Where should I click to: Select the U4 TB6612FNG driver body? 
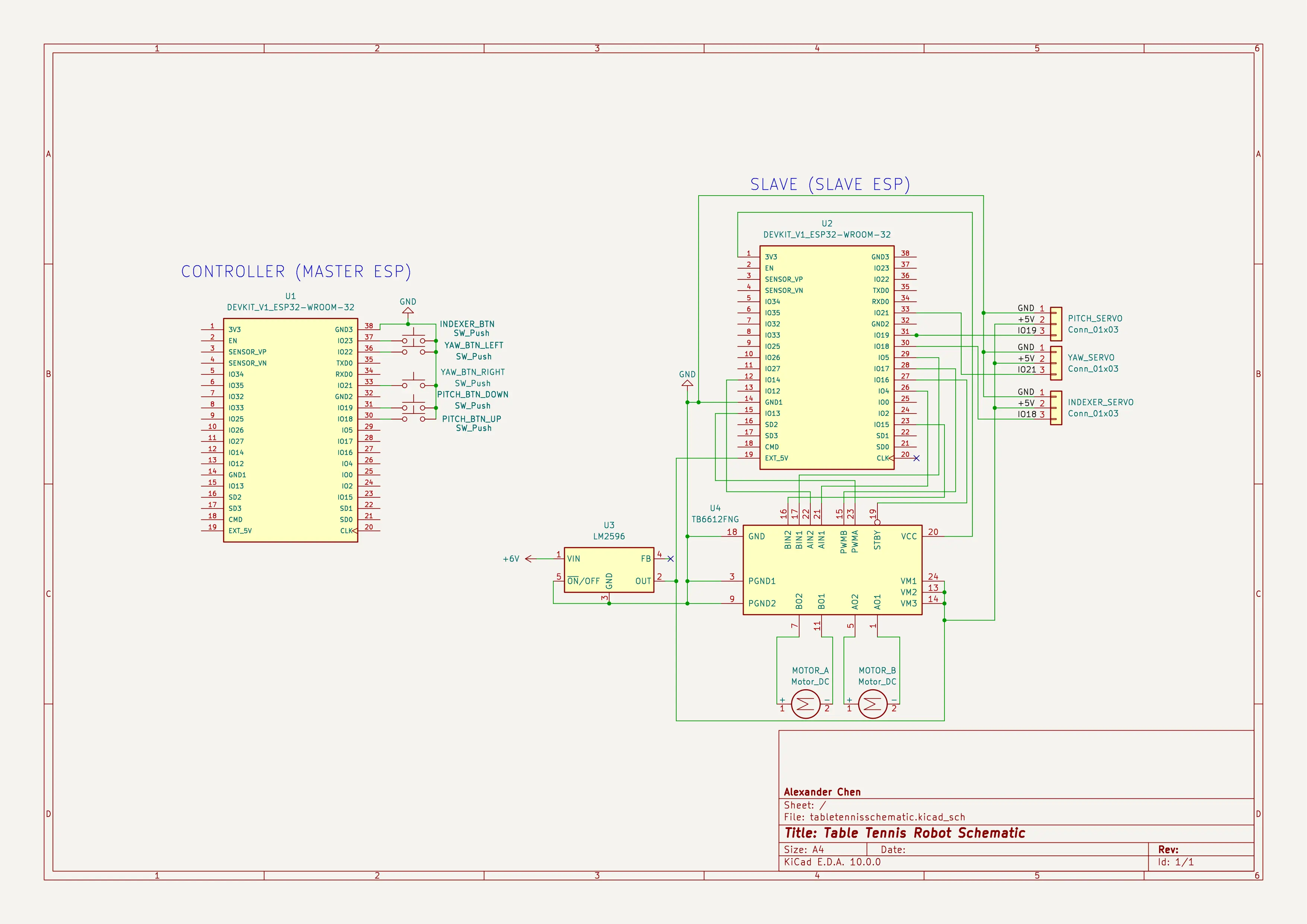coord(832,570)
